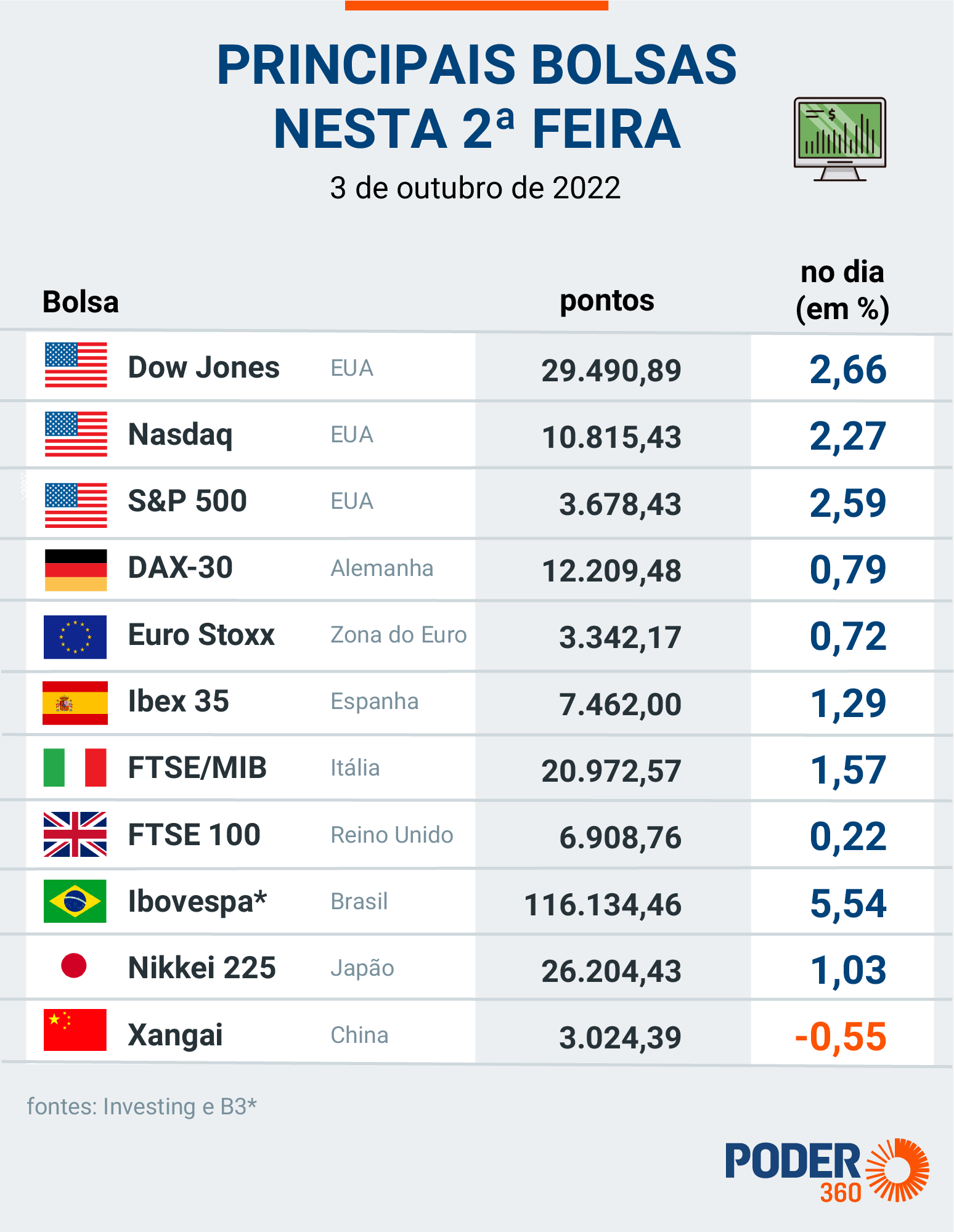Image resolution: width=954 pixels, height=1232 pixels.
Task: Click the UK flag beside FTSE 100
Action: 75,834
